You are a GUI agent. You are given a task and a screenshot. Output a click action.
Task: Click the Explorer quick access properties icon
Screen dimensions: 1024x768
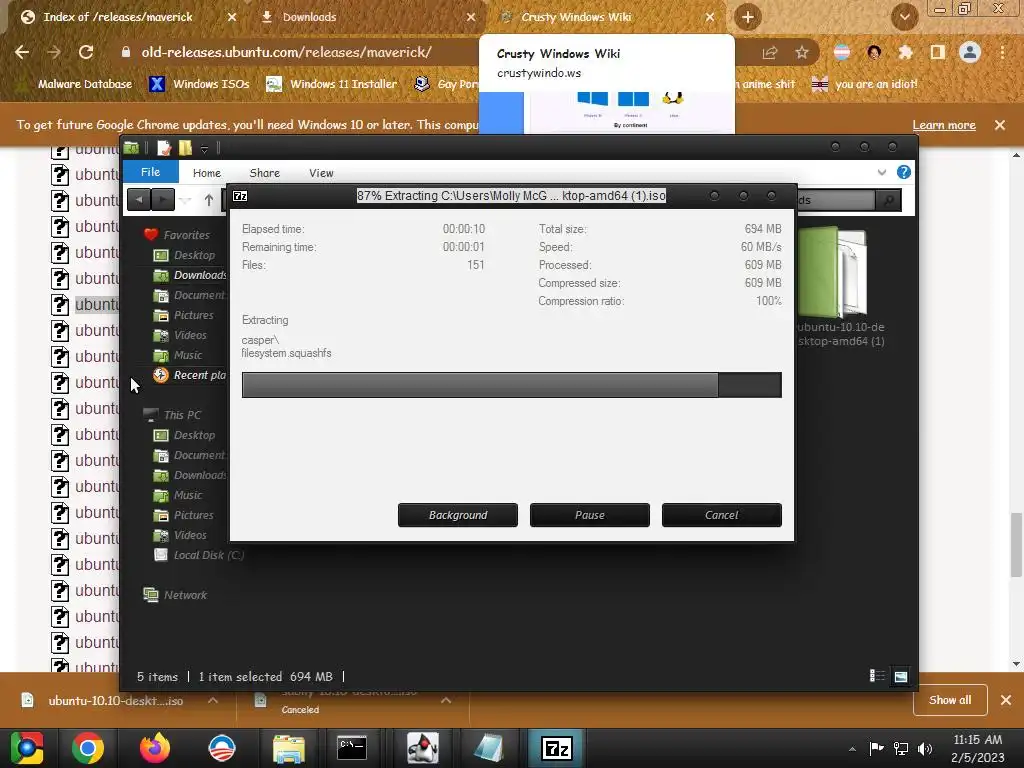click(164, 148)
